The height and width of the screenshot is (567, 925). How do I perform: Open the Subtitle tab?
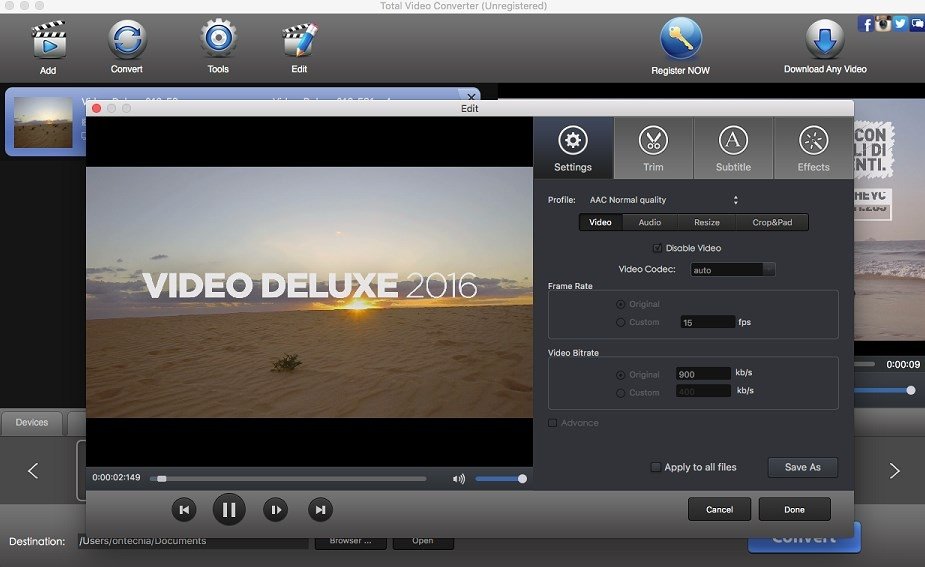733,148
